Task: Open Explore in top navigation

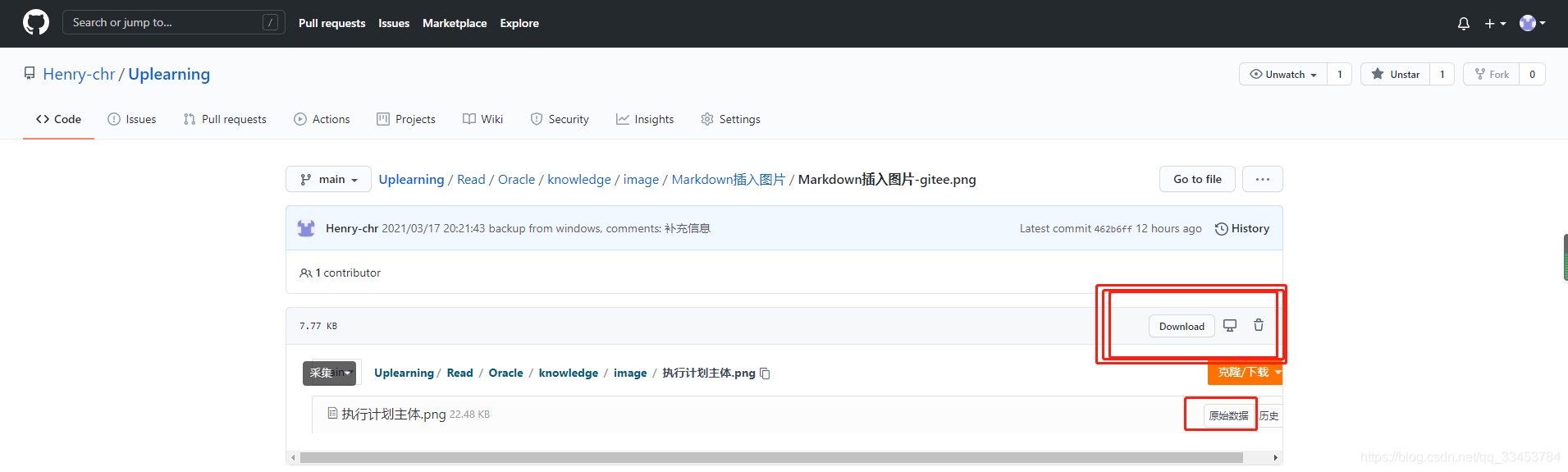Action: [519, 23]
